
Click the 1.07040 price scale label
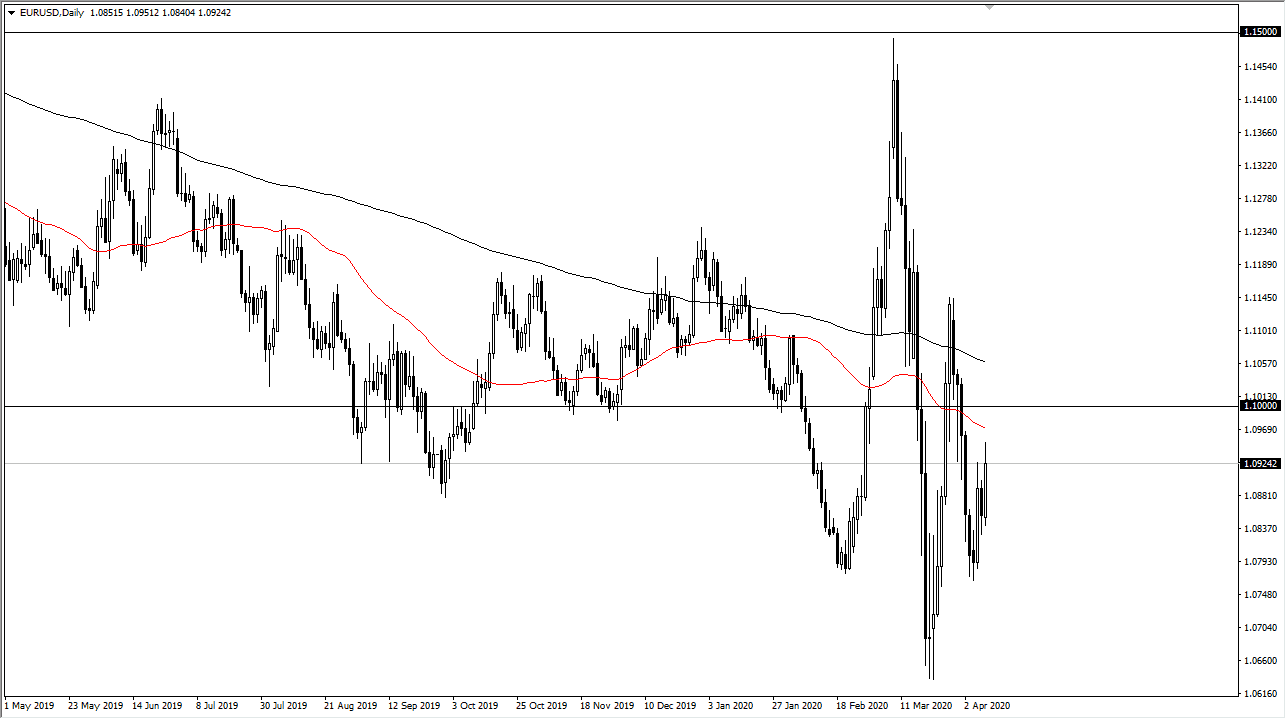(x=1261, y=628)
